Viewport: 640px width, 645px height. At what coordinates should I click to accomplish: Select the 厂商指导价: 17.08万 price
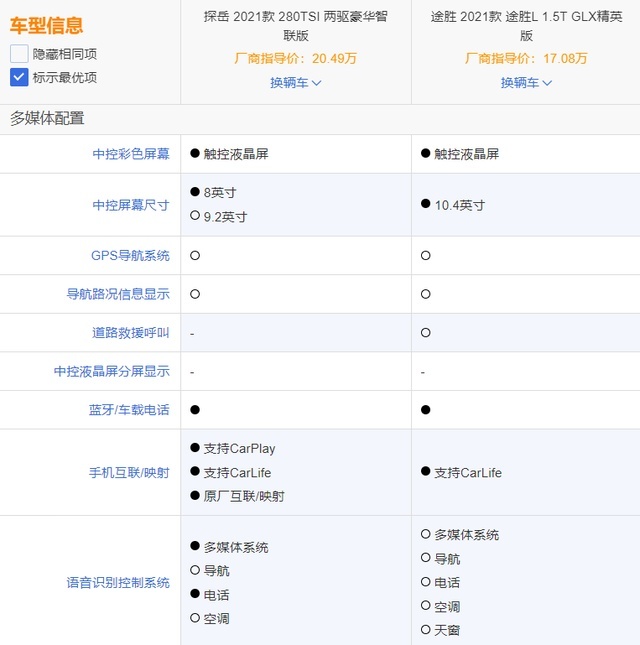click(526, 58)
